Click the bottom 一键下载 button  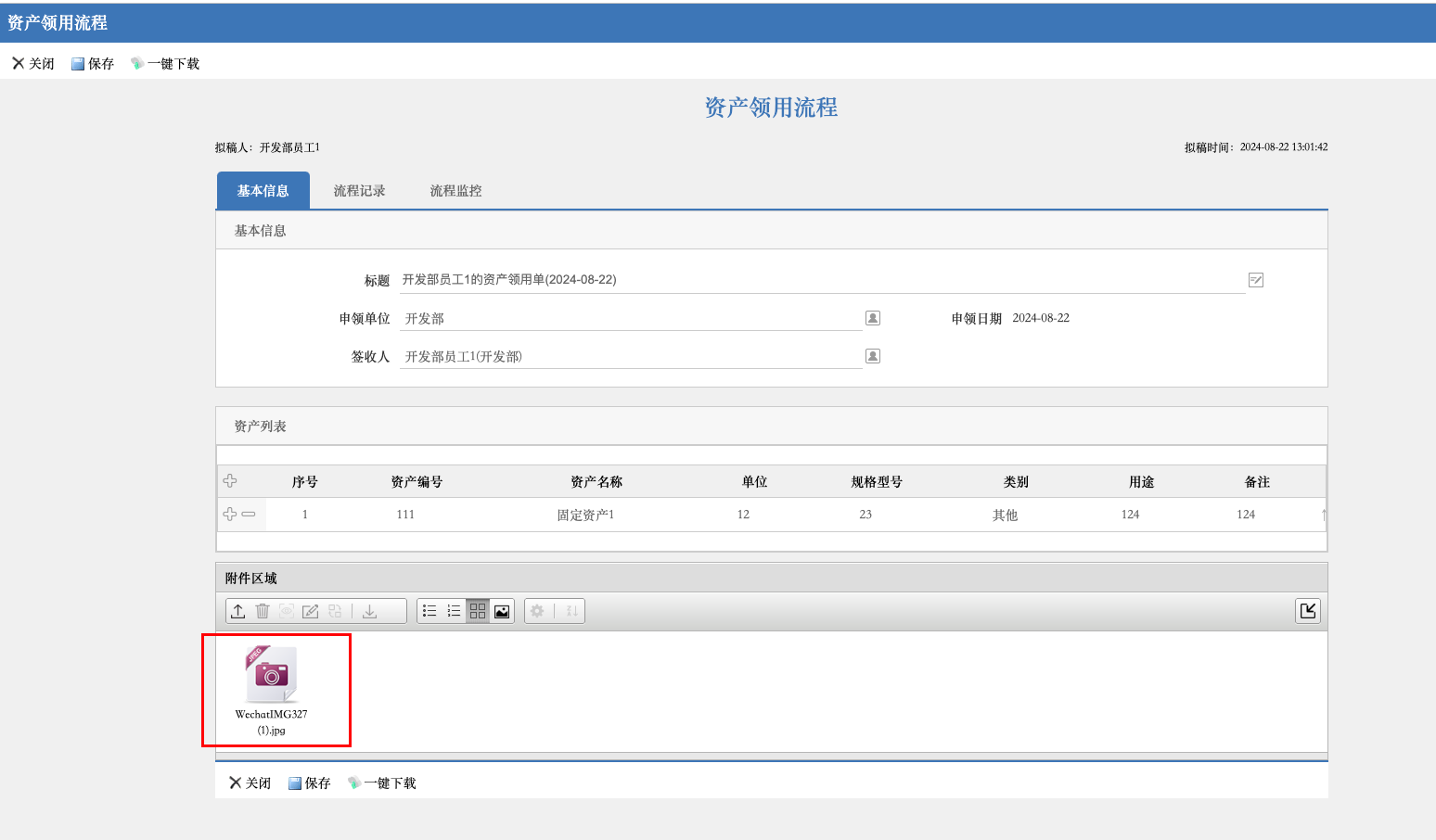coord(382,783)
